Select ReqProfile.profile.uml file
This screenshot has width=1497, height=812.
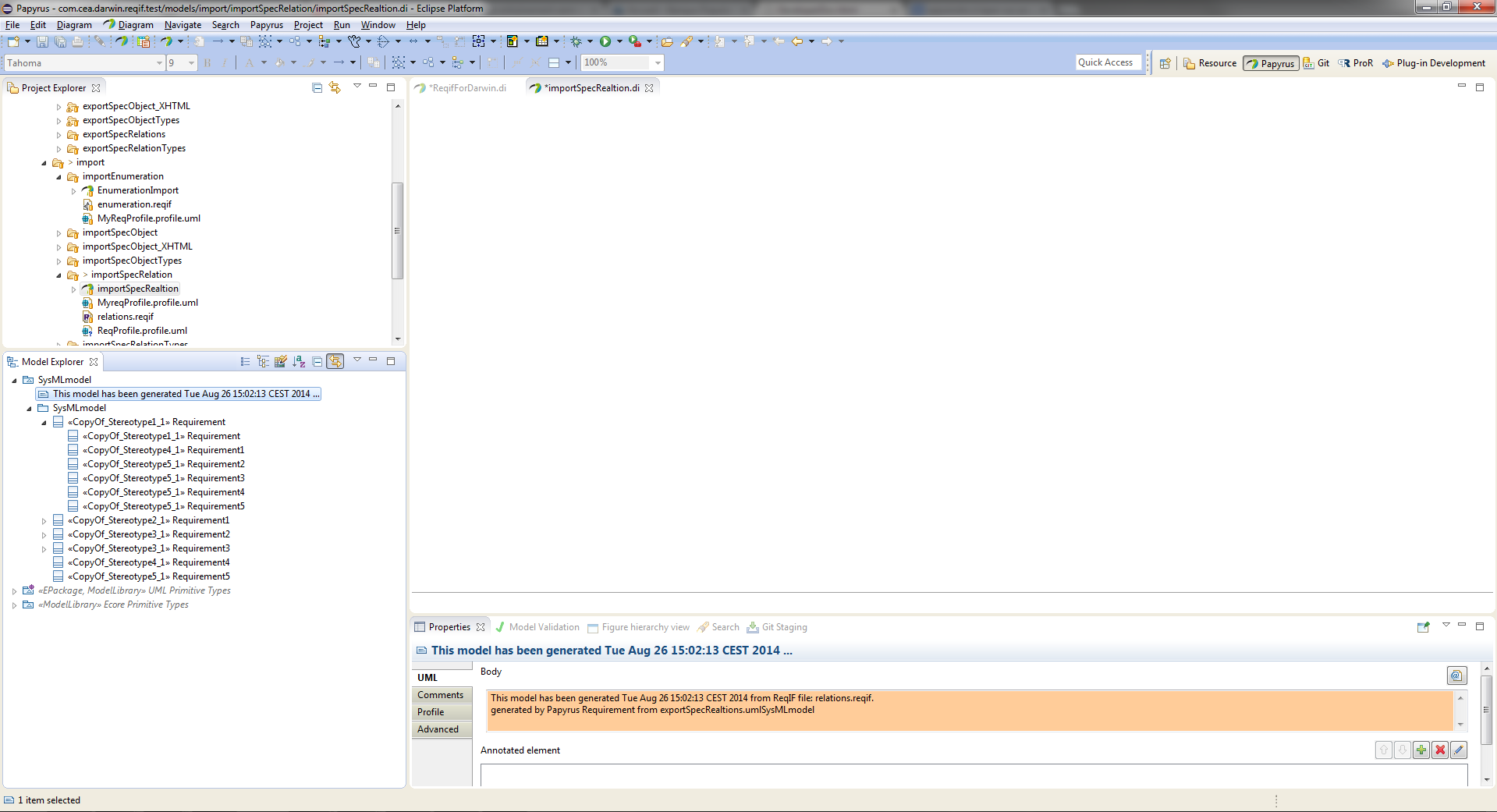tap(135, 331)
